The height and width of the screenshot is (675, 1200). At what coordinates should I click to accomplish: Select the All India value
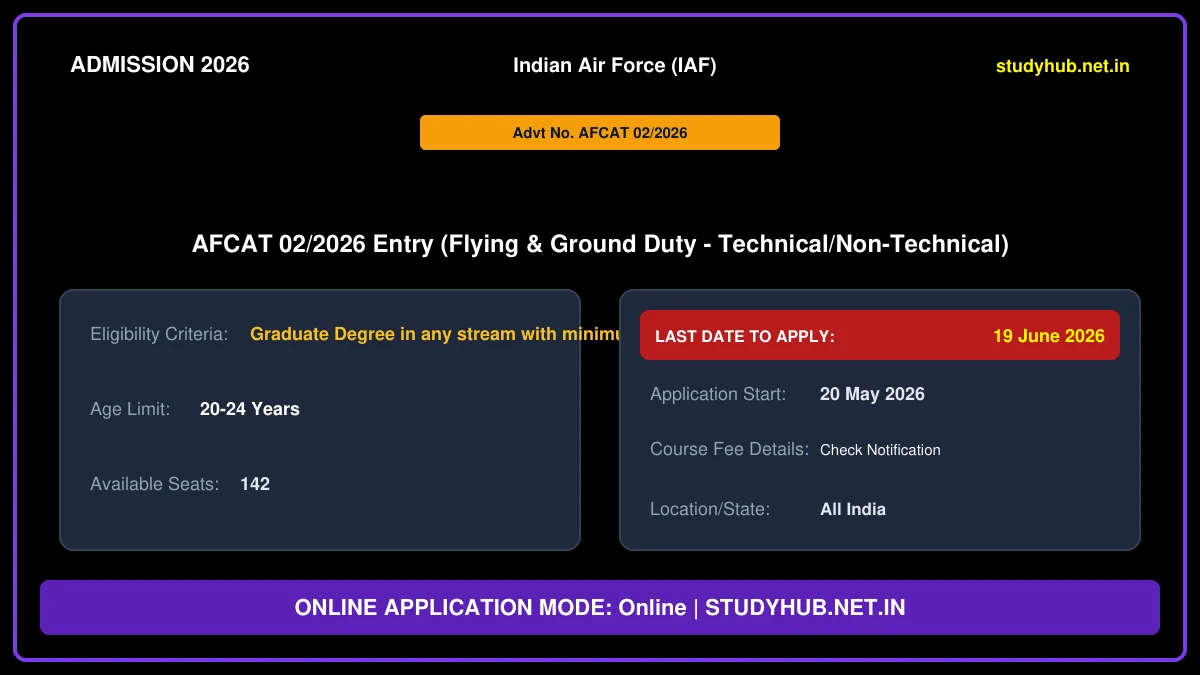(x=853, y=509)
